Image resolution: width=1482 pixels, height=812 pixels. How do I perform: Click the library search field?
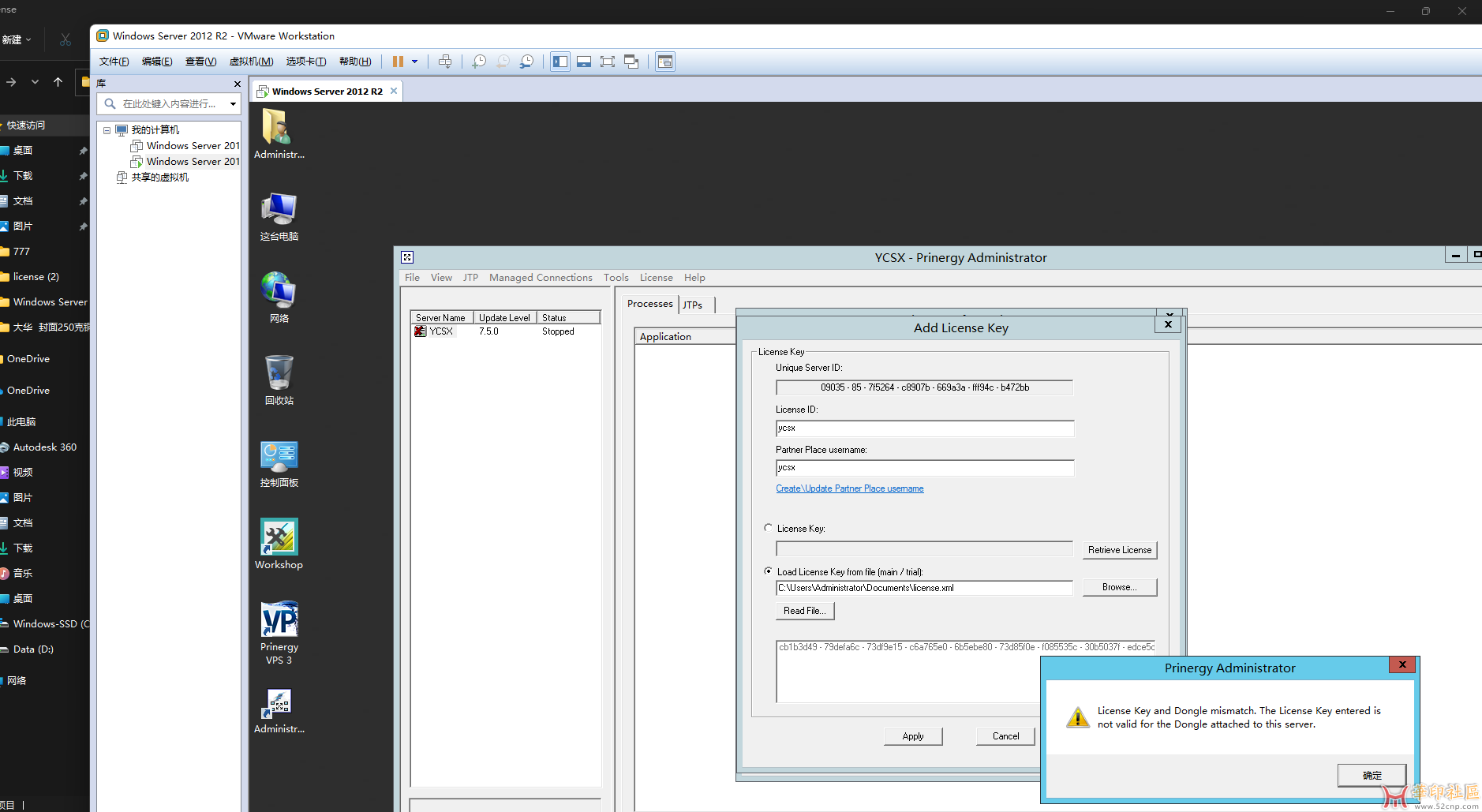pyautogui.click(x=167, y=104)
